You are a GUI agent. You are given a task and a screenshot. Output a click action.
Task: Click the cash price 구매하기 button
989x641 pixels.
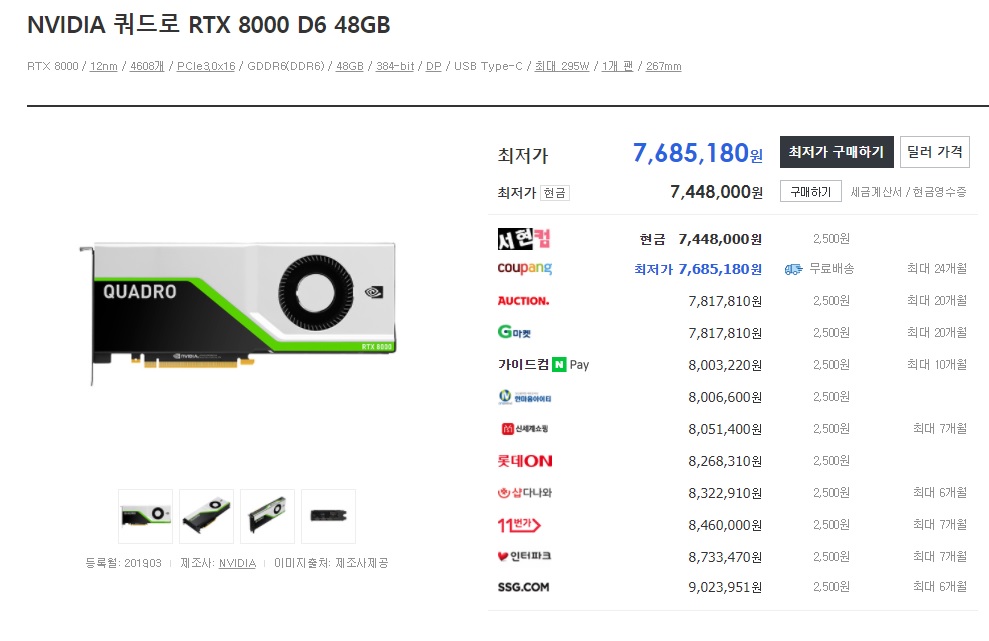pyautogui.click(x=811, y=191)
